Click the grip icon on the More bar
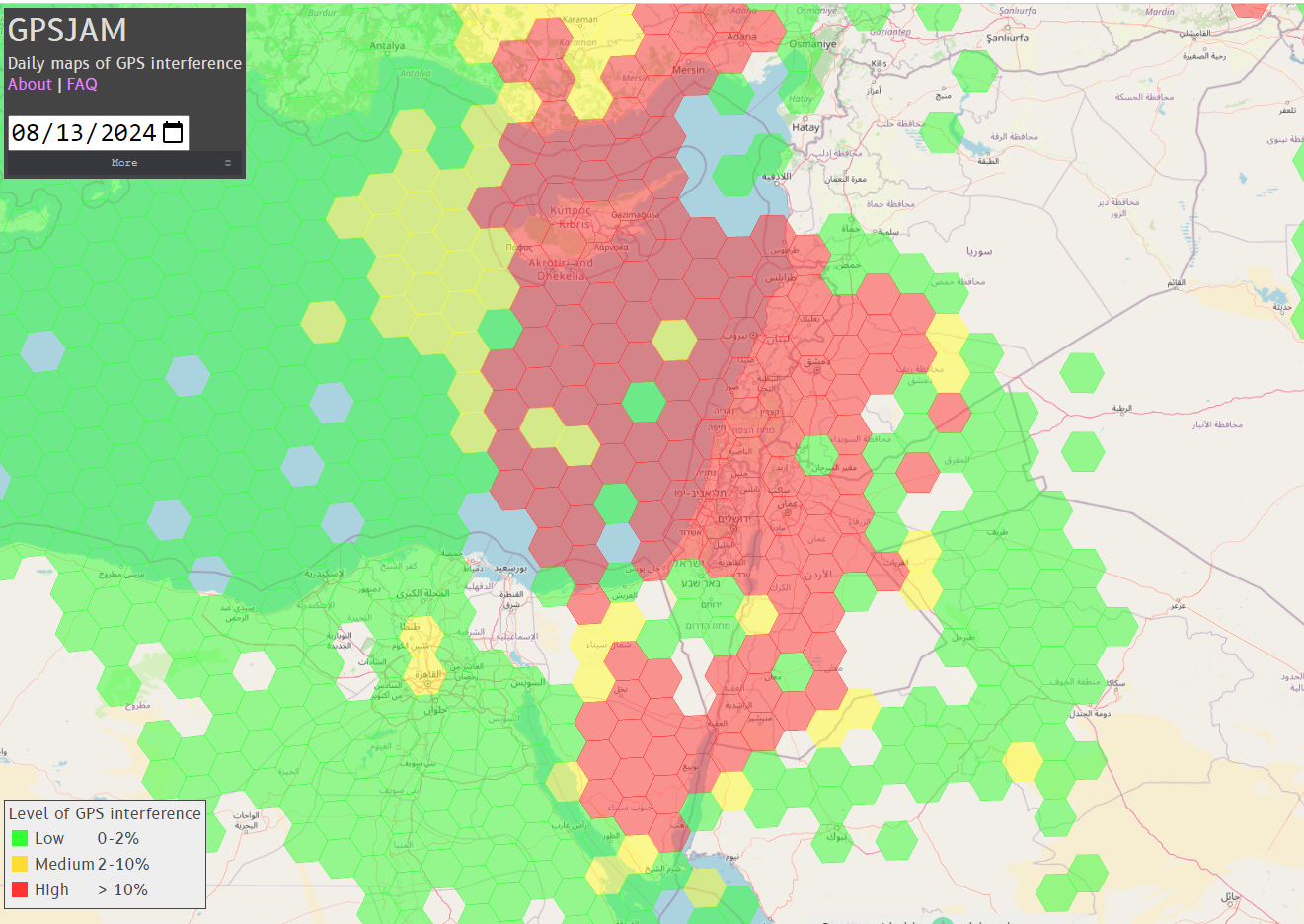This screenshot has height=924, width=1304. click(x=228, y=163)
